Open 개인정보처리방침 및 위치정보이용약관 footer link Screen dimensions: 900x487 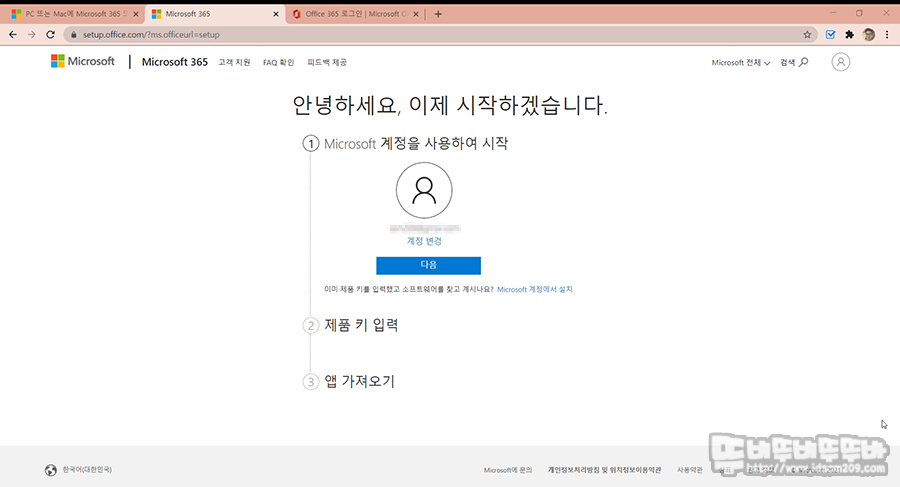[x=604, y=470]
